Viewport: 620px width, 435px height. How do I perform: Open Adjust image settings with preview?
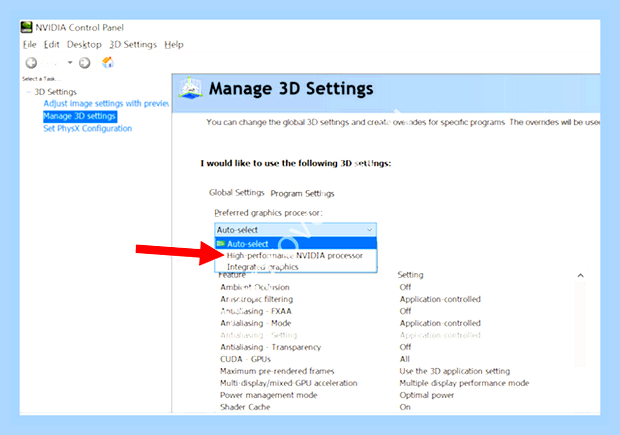click(106, 104)
